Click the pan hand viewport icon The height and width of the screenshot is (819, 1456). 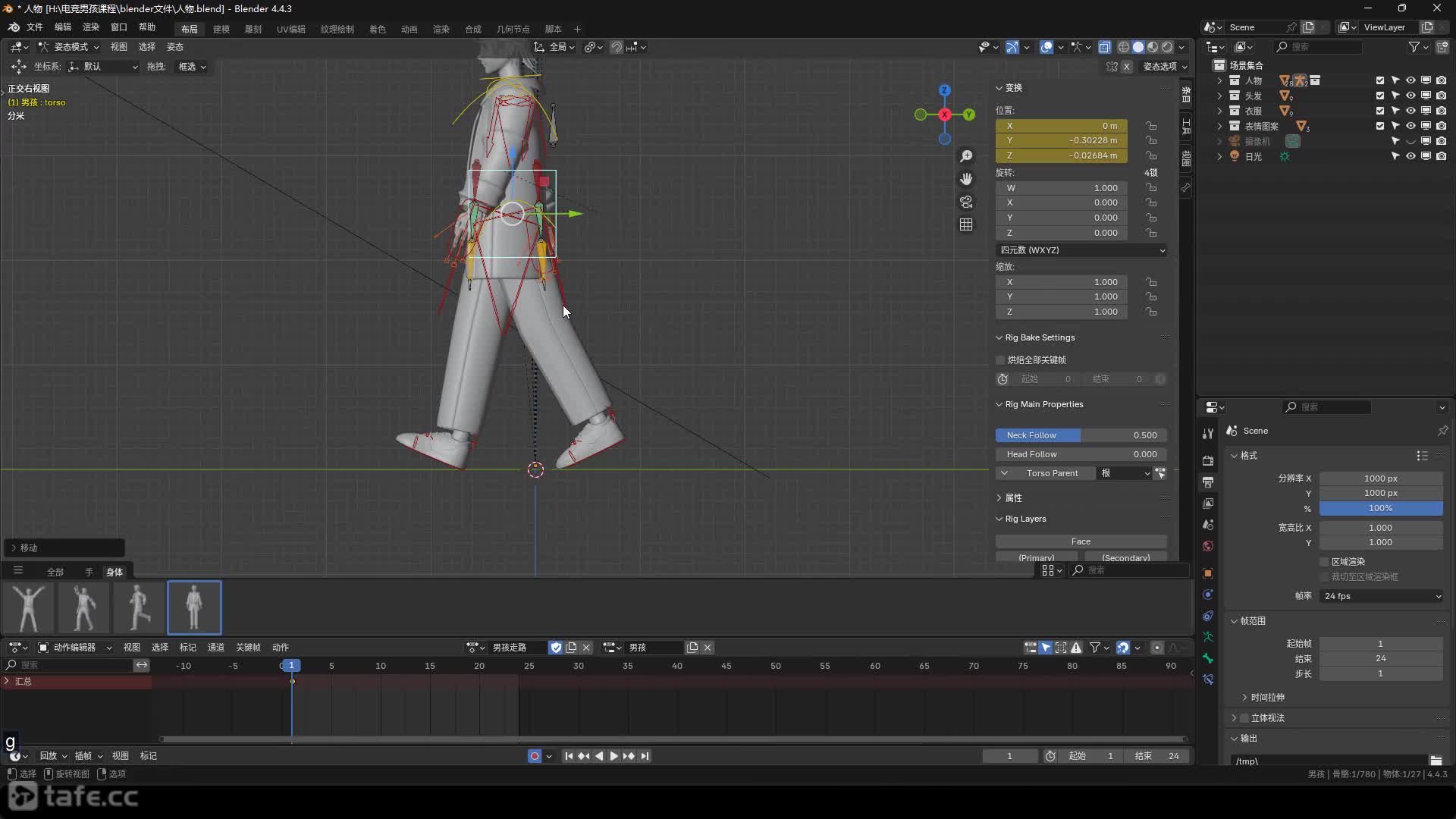[966, 179]
